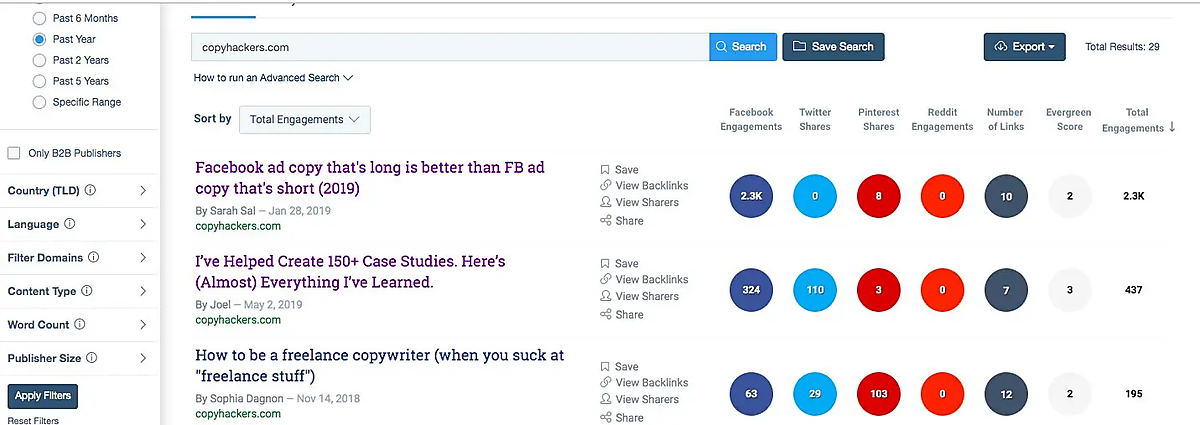
Task: Click View Sharers icon for freelance copywriter article
Action: point(605,400)
